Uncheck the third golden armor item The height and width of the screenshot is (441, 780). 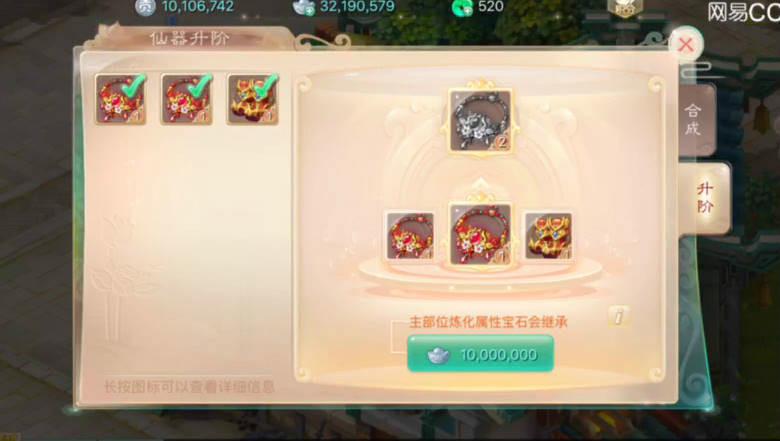tap(253, 99)
